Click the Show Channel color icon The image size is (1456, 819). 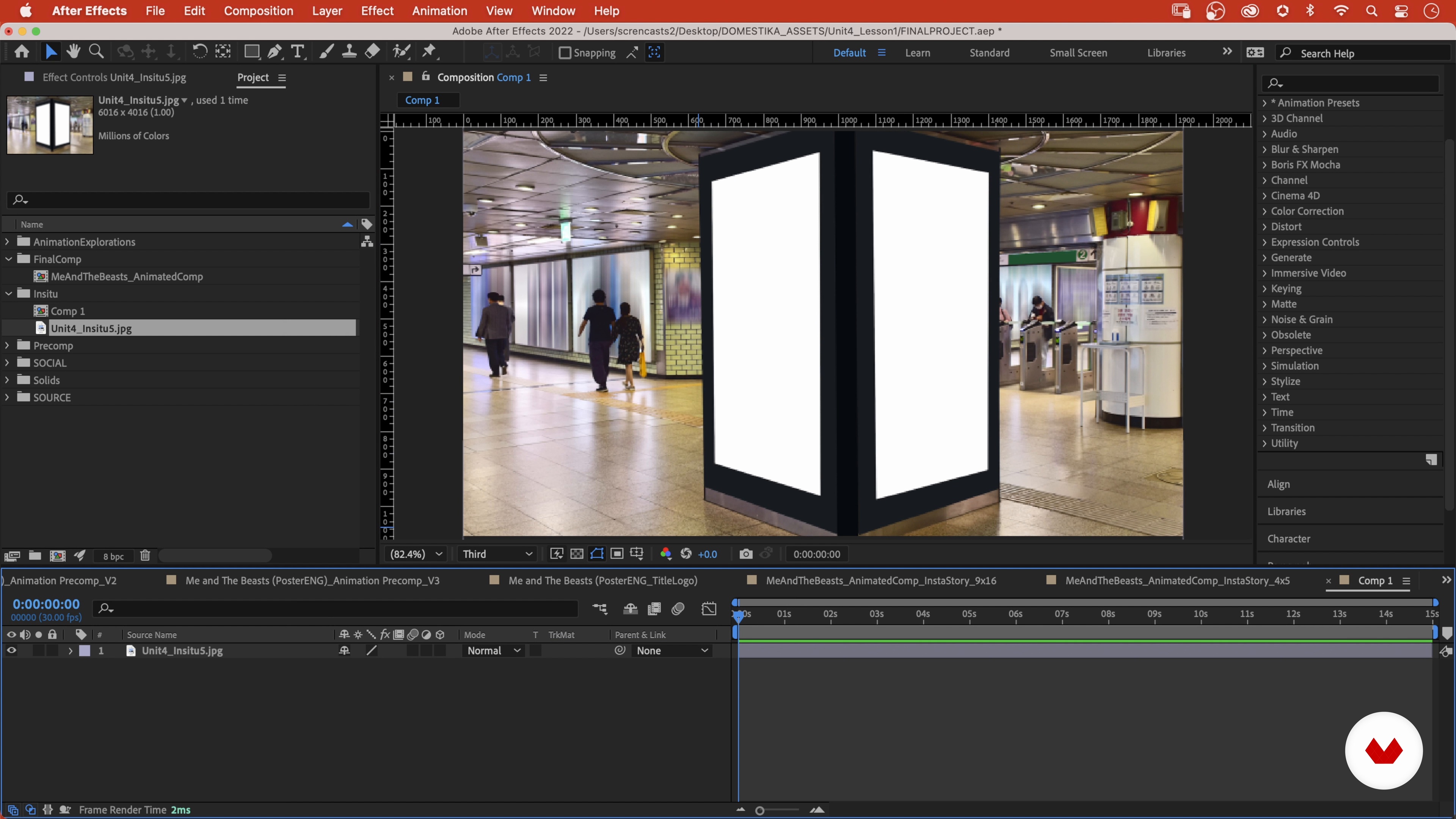665,554
